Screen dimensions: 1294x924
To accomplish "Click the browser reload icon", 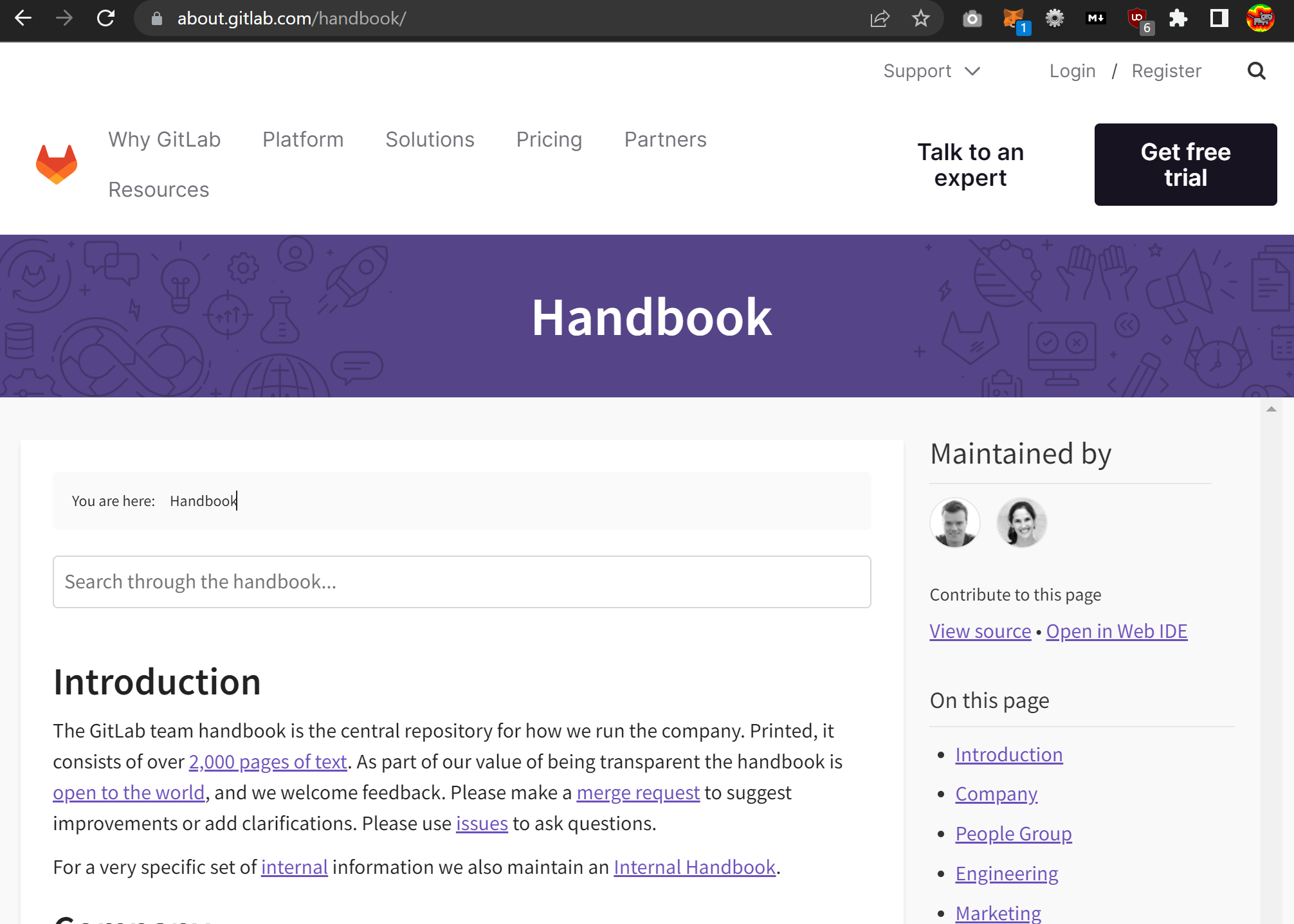I will pos(105,18).
